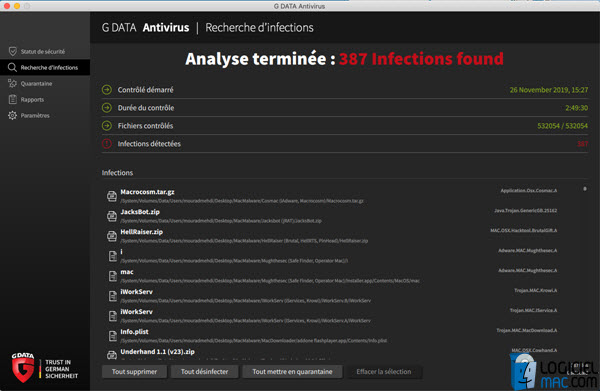Click the archive icon for Underhand 1.1 (v23).zip
This screenshot has width=600, height=391.
[112, 355]
